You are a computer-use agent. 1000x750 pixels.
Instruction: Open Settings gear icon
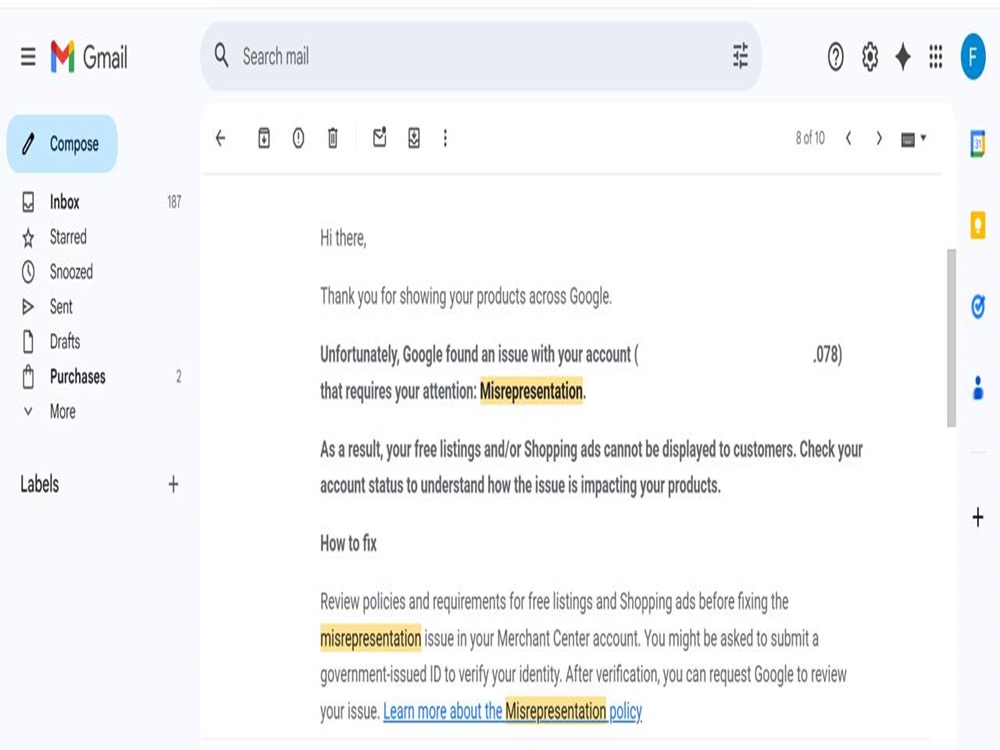(x=870, y=57)
